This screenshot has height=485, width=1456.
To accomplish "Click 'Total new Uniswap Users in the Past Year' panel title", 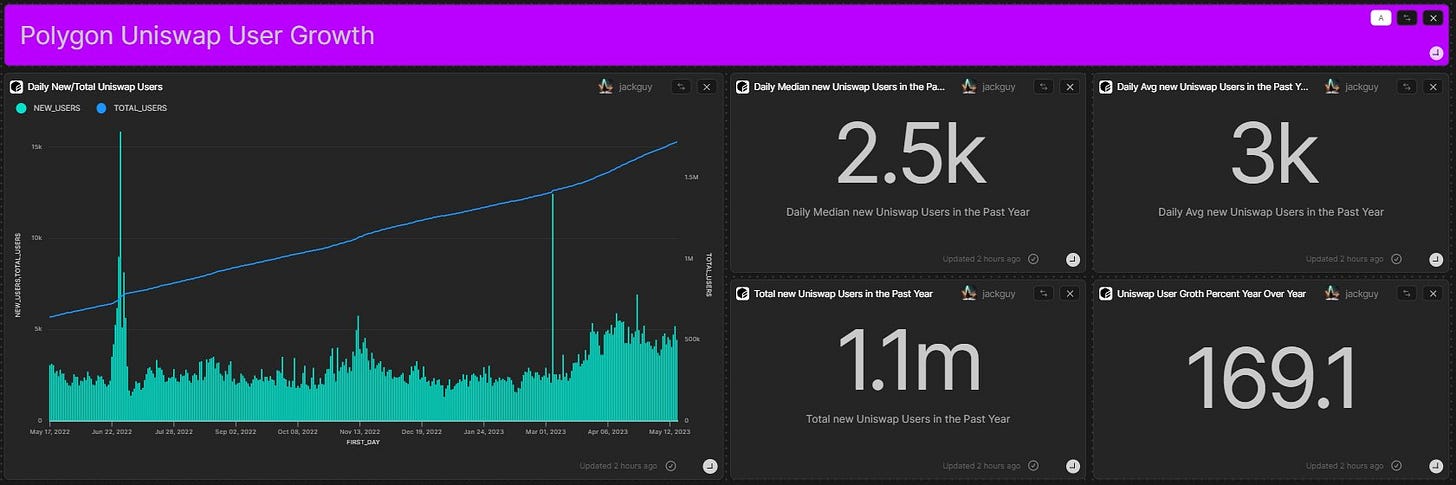I will click(843, 294).
